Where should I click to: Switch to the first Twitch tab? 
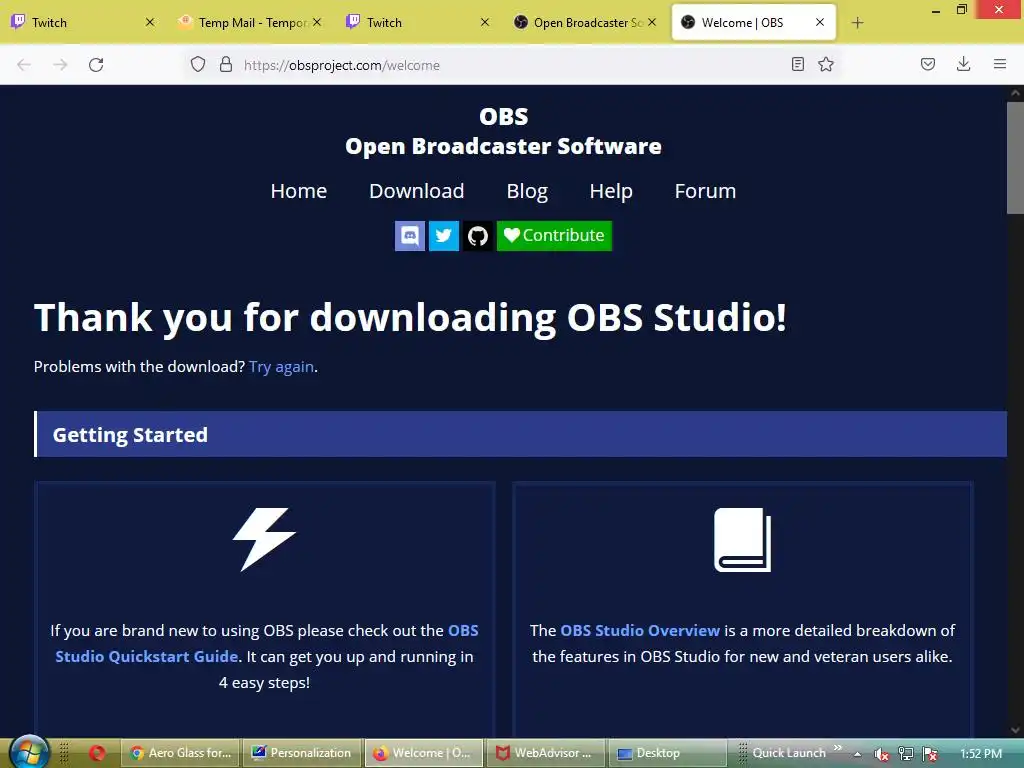click(82, 22)
